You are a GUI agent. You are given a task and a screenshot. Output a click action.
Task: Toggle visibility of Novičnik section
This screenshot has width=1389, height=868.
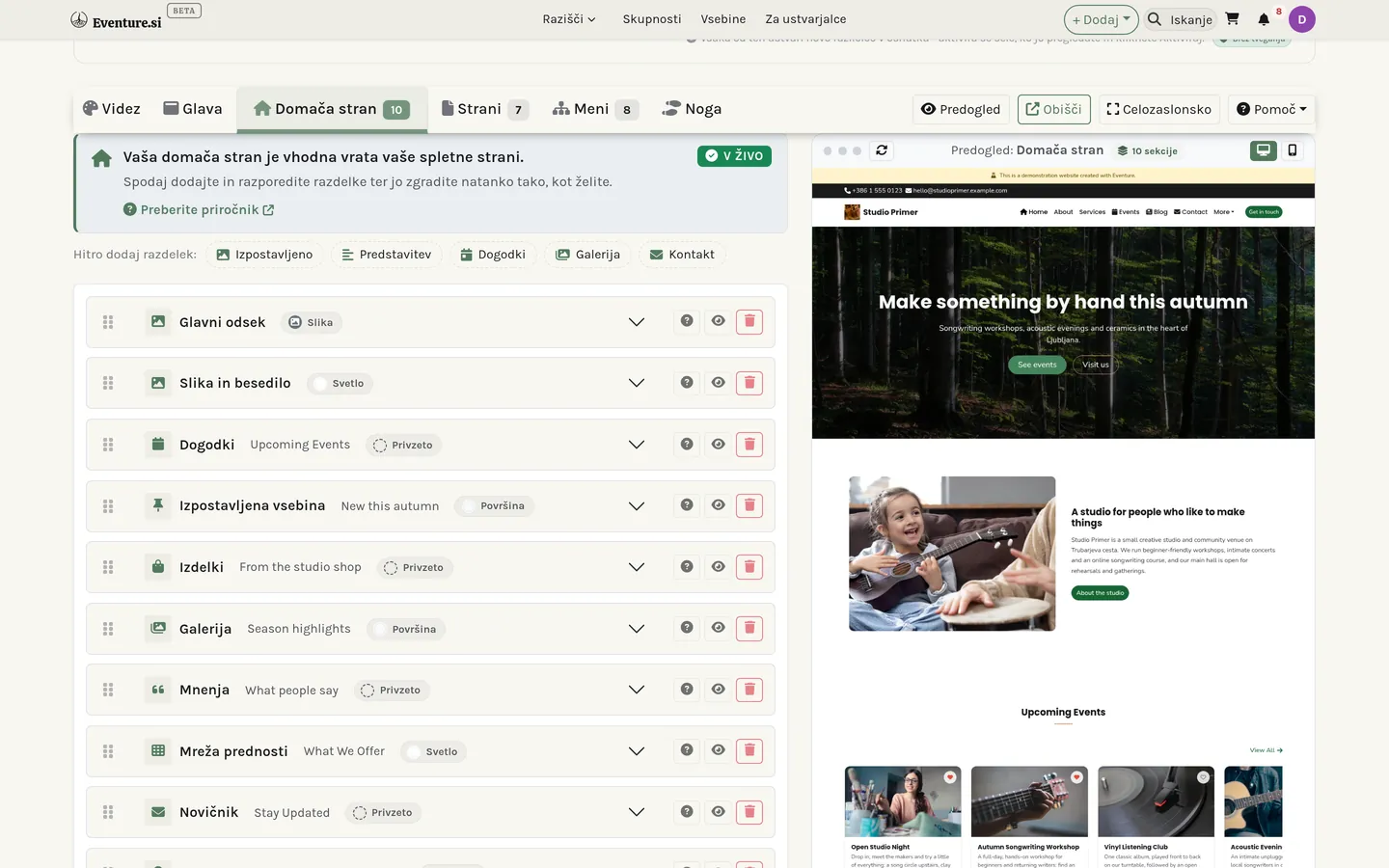pyautogui.click(x=719, y=811)
